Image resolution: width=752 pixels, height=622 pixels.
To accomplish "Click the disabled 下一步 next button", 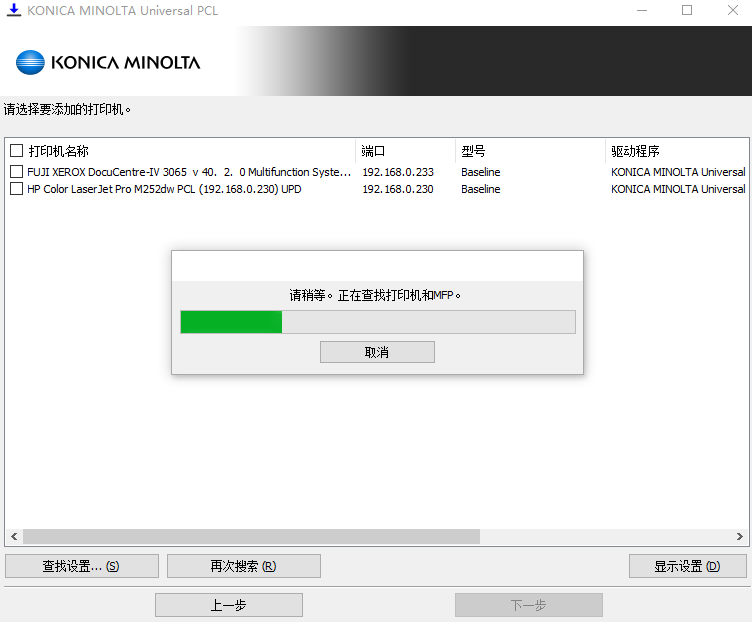I will click(529, 605).
